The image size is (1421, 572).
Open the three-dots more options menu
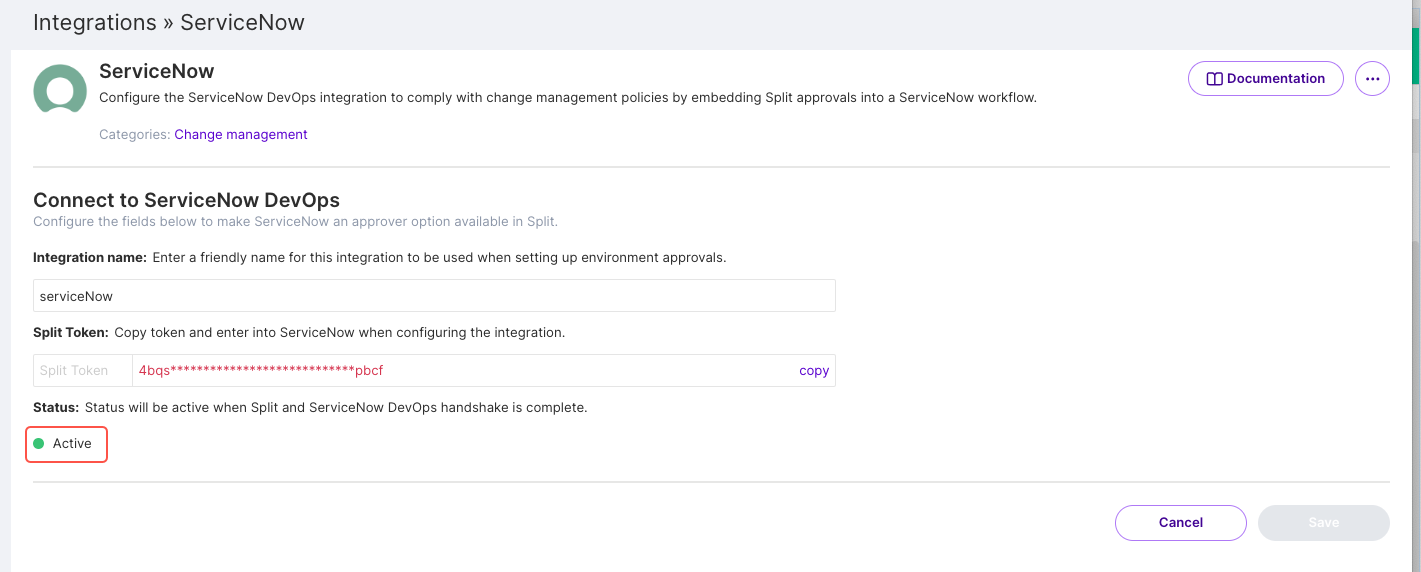click(1372, 79)
